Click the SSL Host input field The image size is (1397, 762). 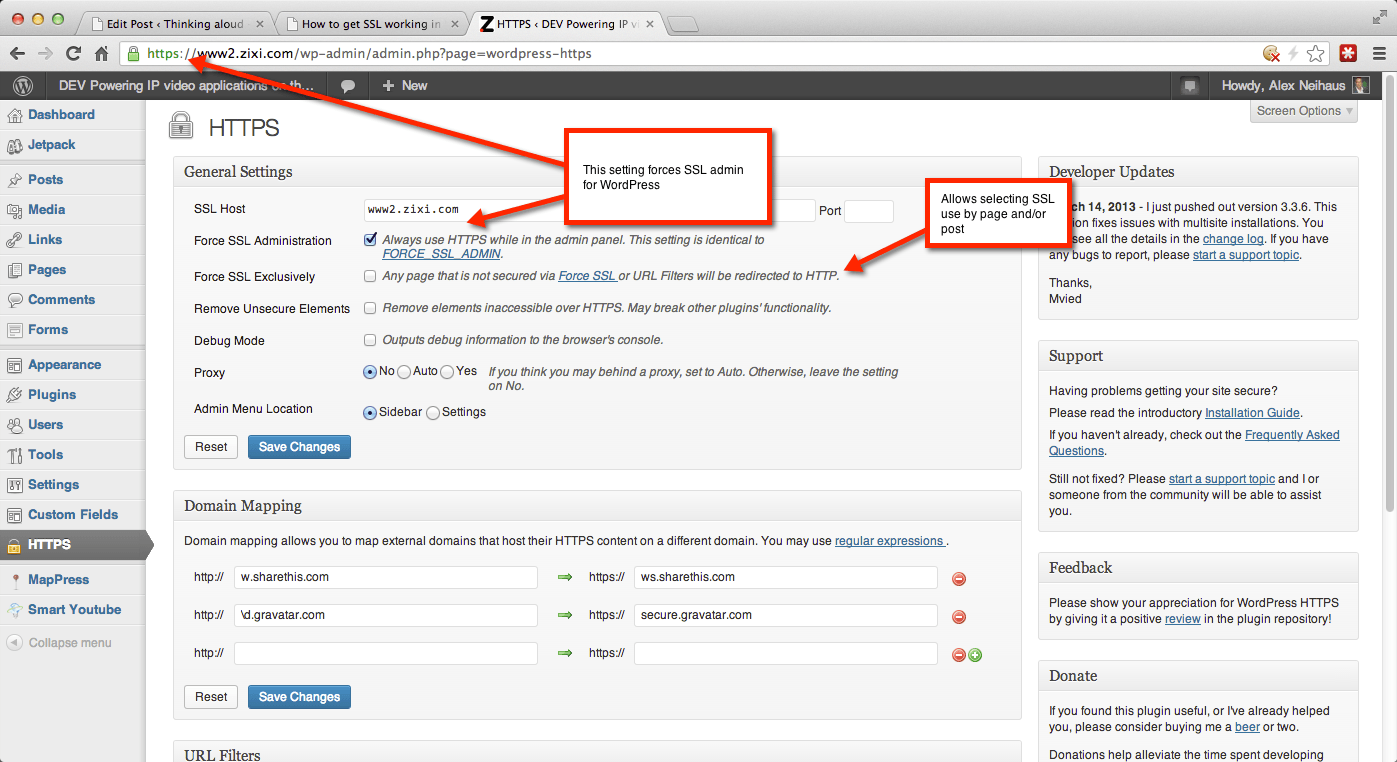tap(590, 210)
